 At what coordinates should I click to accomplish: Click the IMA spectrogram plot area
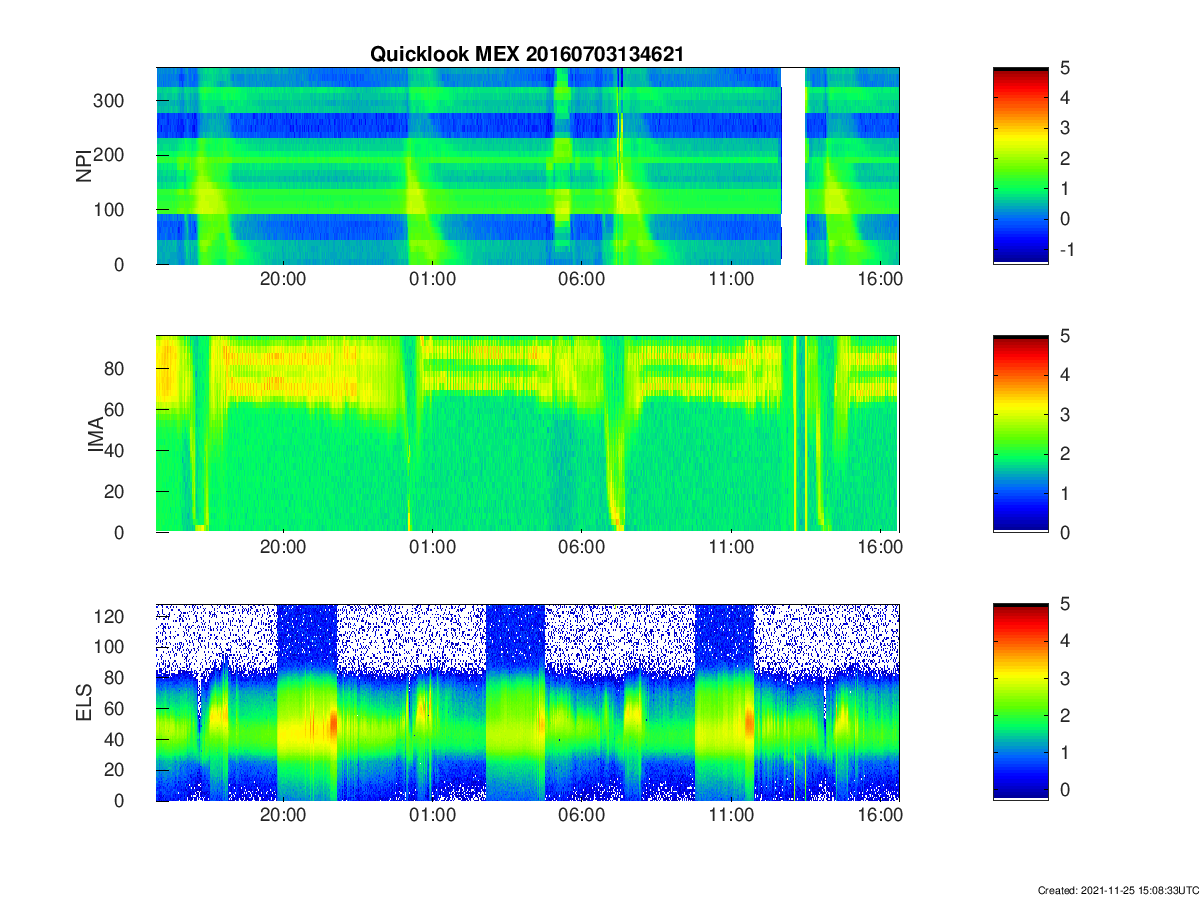point(527,434)
